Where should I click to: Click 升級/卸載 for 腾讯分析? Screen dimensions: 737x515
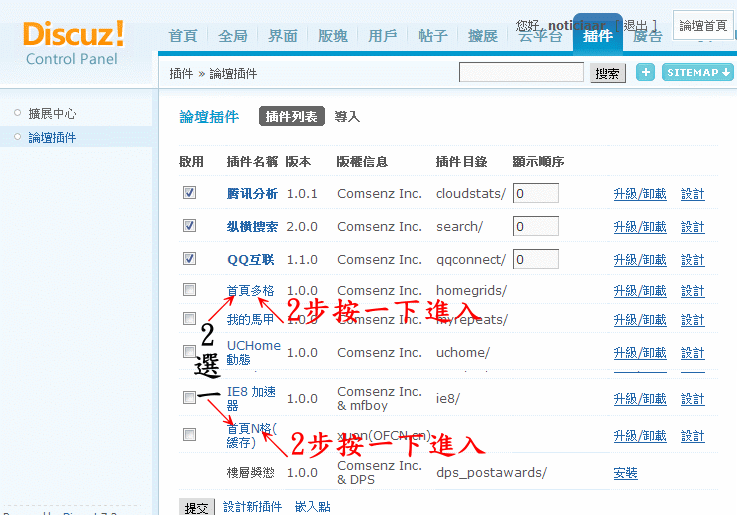(640, 194)
